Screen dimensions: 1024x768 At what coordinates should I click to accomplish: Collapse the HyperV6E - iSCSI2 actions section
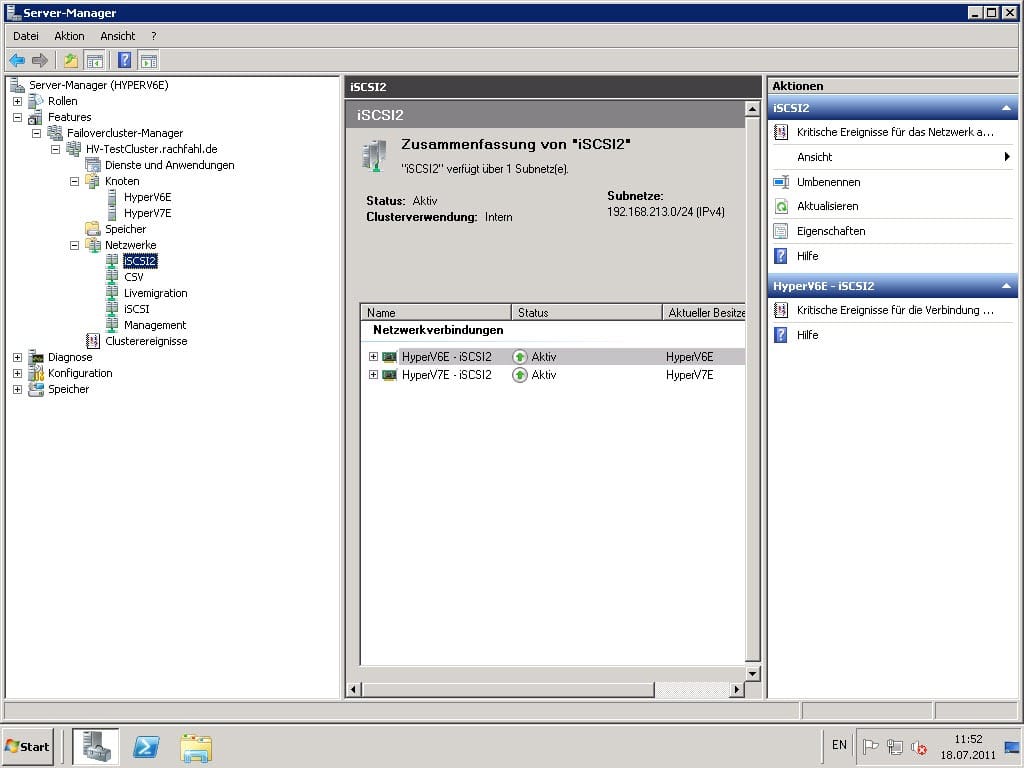pos(1006,286)
